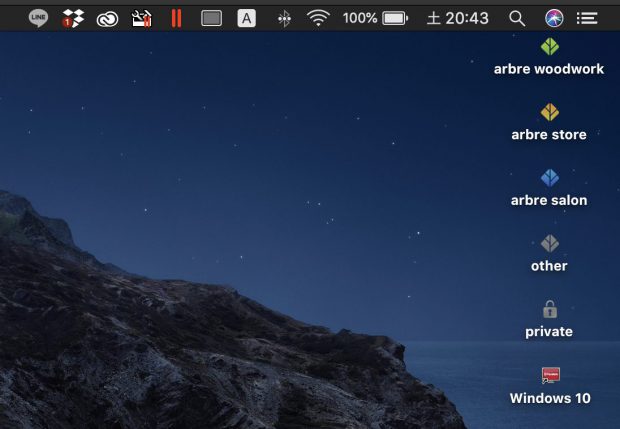This screenshot has height=429, width=620.
Task: Open Adobe Creative Cloud menu bar icon
Action: click(x=107, y=19)
